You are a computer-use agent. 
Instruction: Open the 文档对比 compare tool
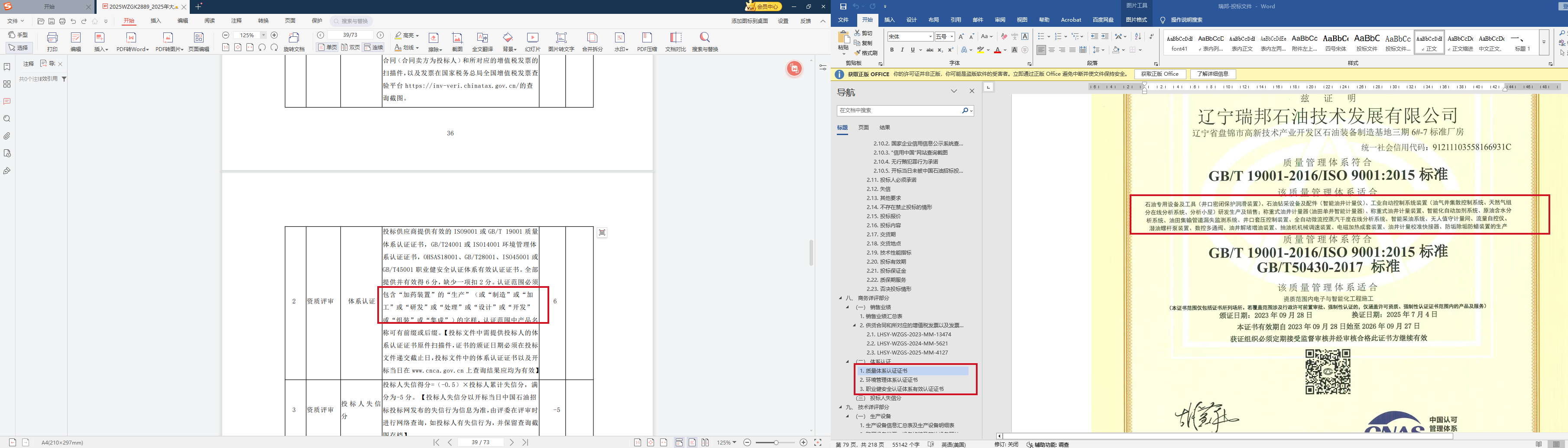point(675,40)
